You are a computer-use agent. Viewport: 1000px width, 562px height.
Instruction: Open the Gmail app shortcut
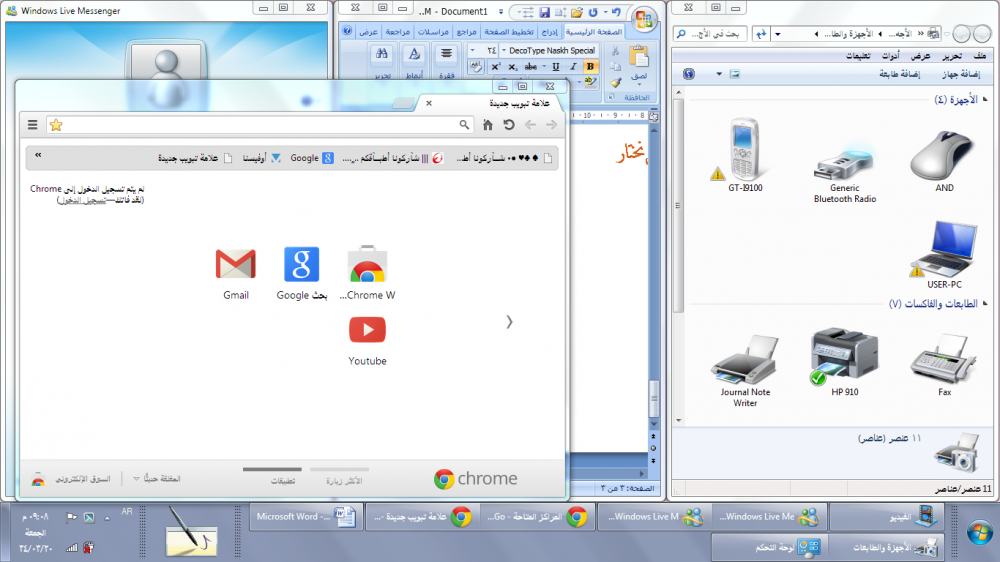[x=235, y=265]
